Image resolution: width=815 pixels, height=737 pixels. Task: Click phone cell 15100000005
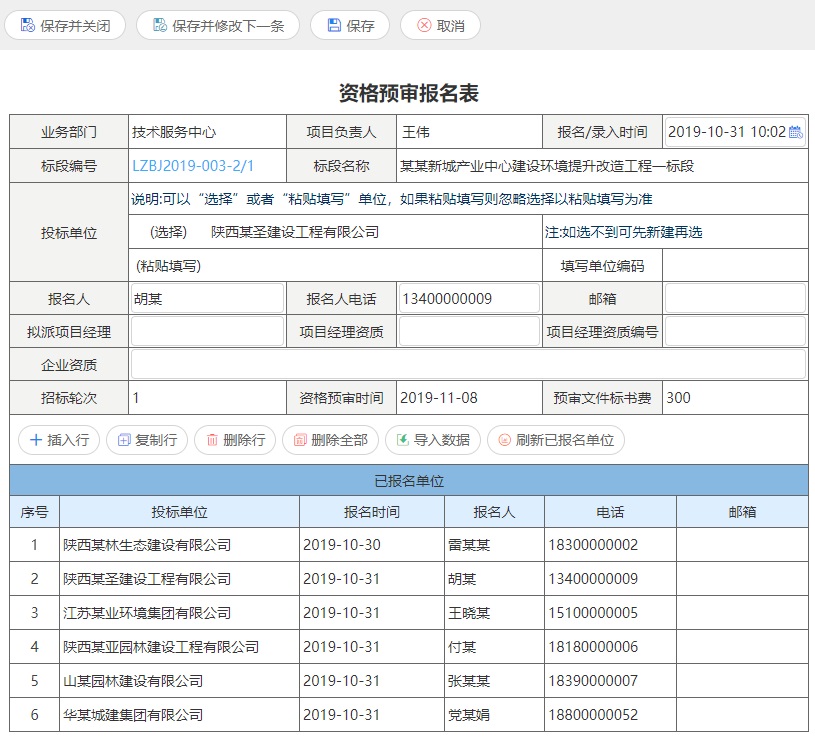[610, 613]
